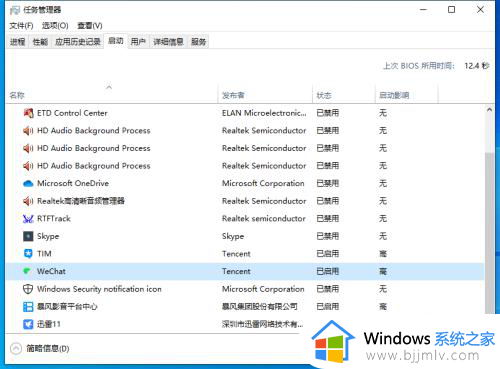Click Tencent publisher in TIM row
This screenshot has height=369, width=500.
point(236,254)
